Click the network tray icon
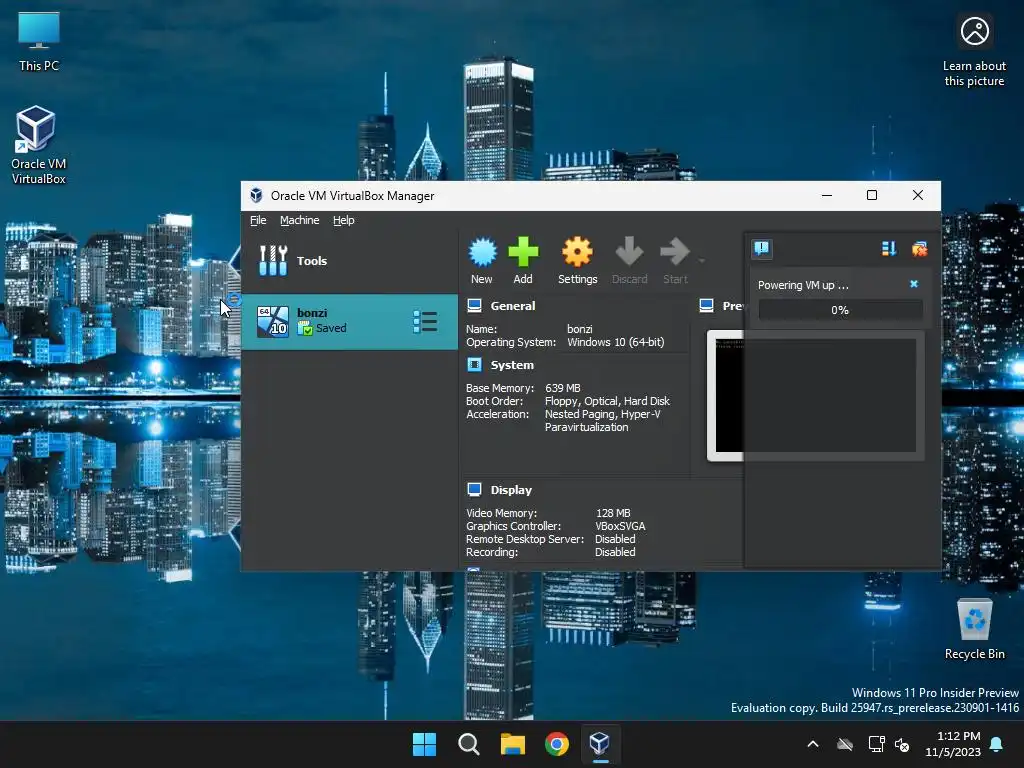Image resolution: width=1024 pixels, height=768 pixels. tap(876, 744)
